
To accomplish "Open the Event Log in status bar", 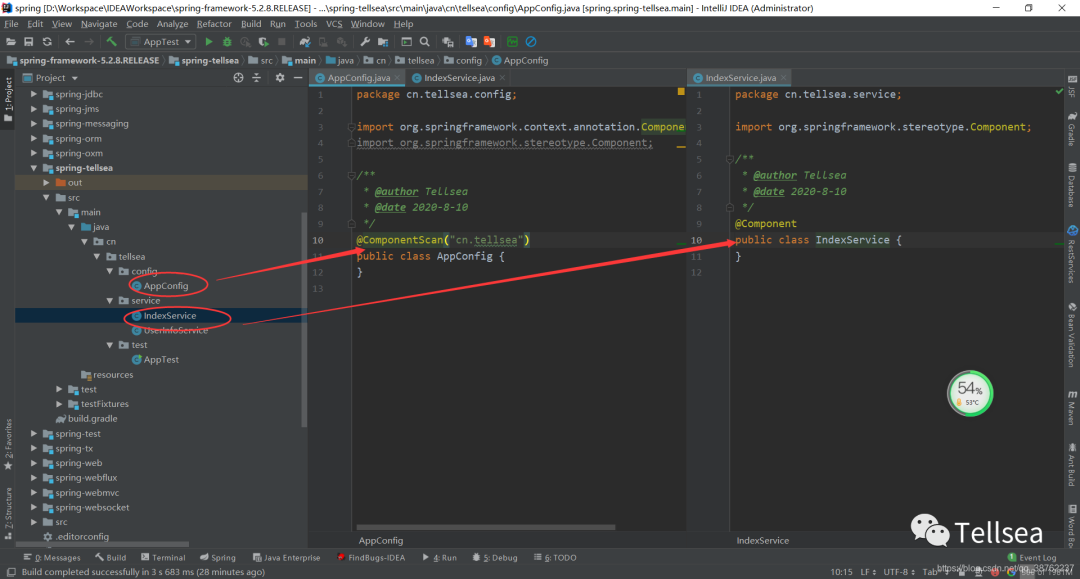I will 1031,558.
